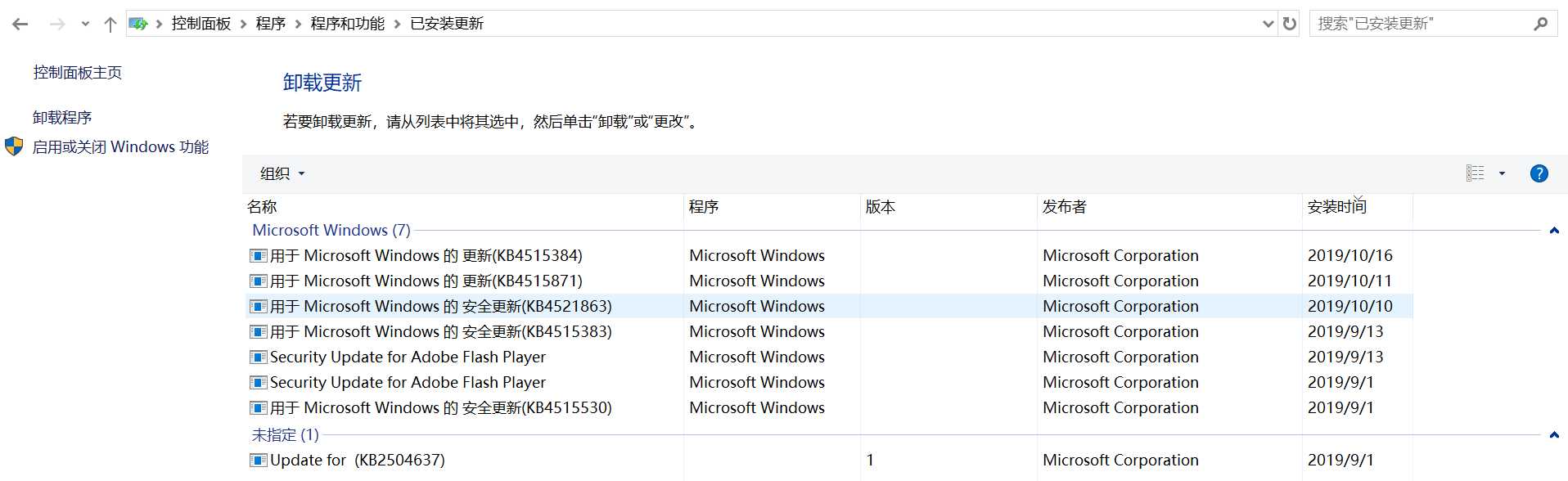Click Microsoft Windows program cell for KB4515871
Image resolution: width=1568 pixels, height=481 pixels.
pyautogui.click(x=757, y=281)
